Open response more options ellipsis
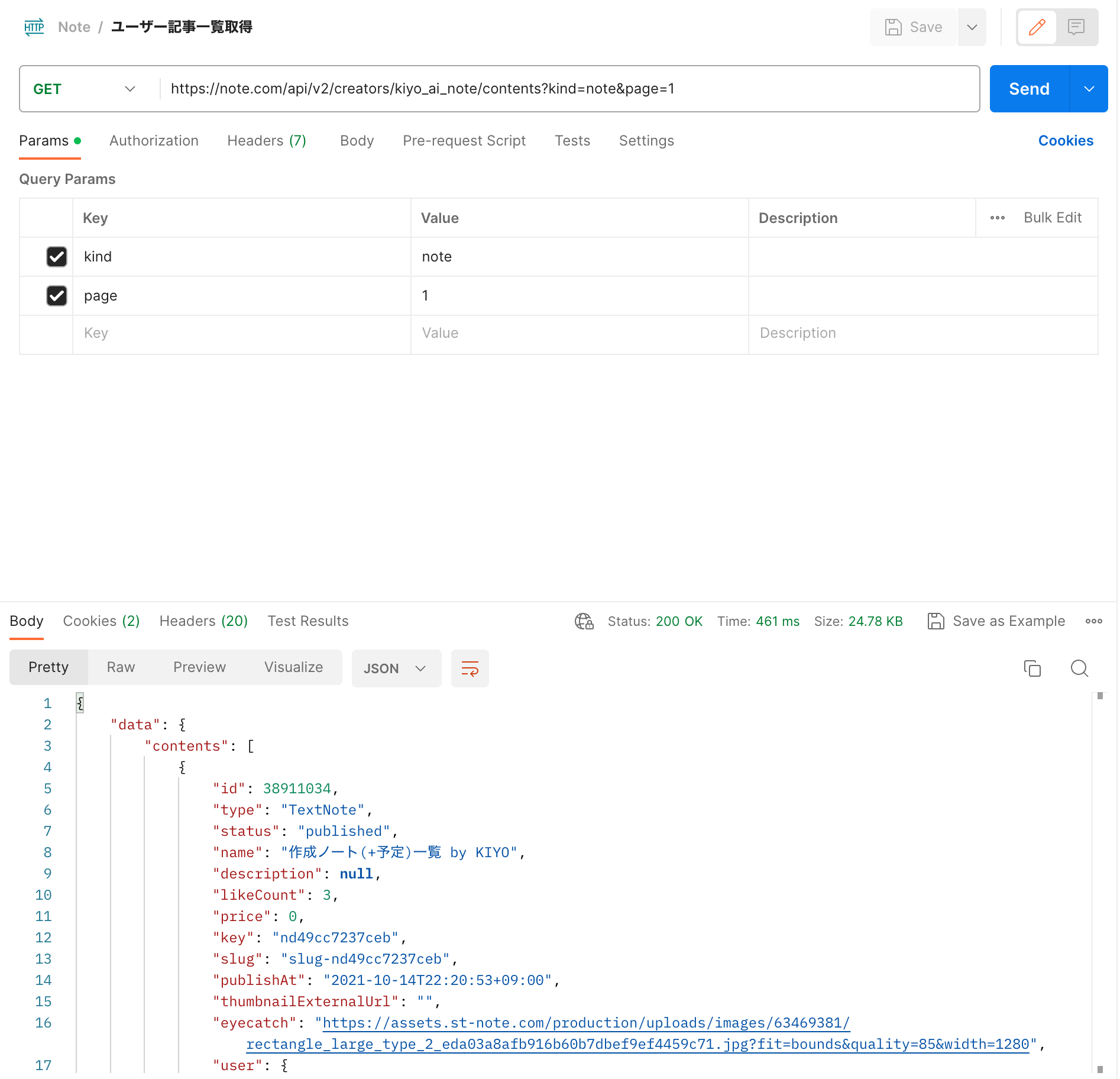This screenshot has height=1079, width=1120. (x=1094, y=621)
